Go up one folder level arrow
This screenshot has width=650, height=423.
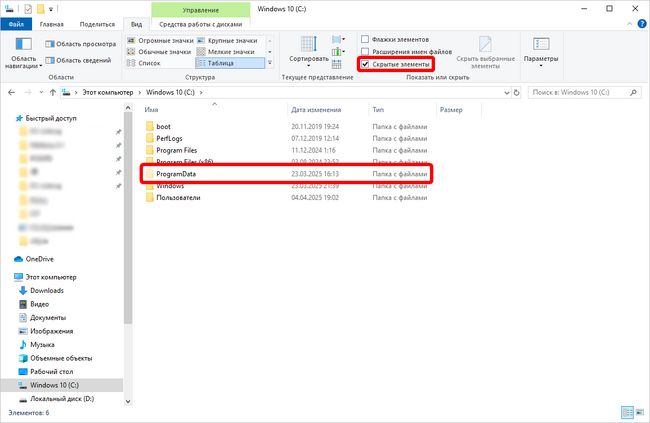coord(53,92)
